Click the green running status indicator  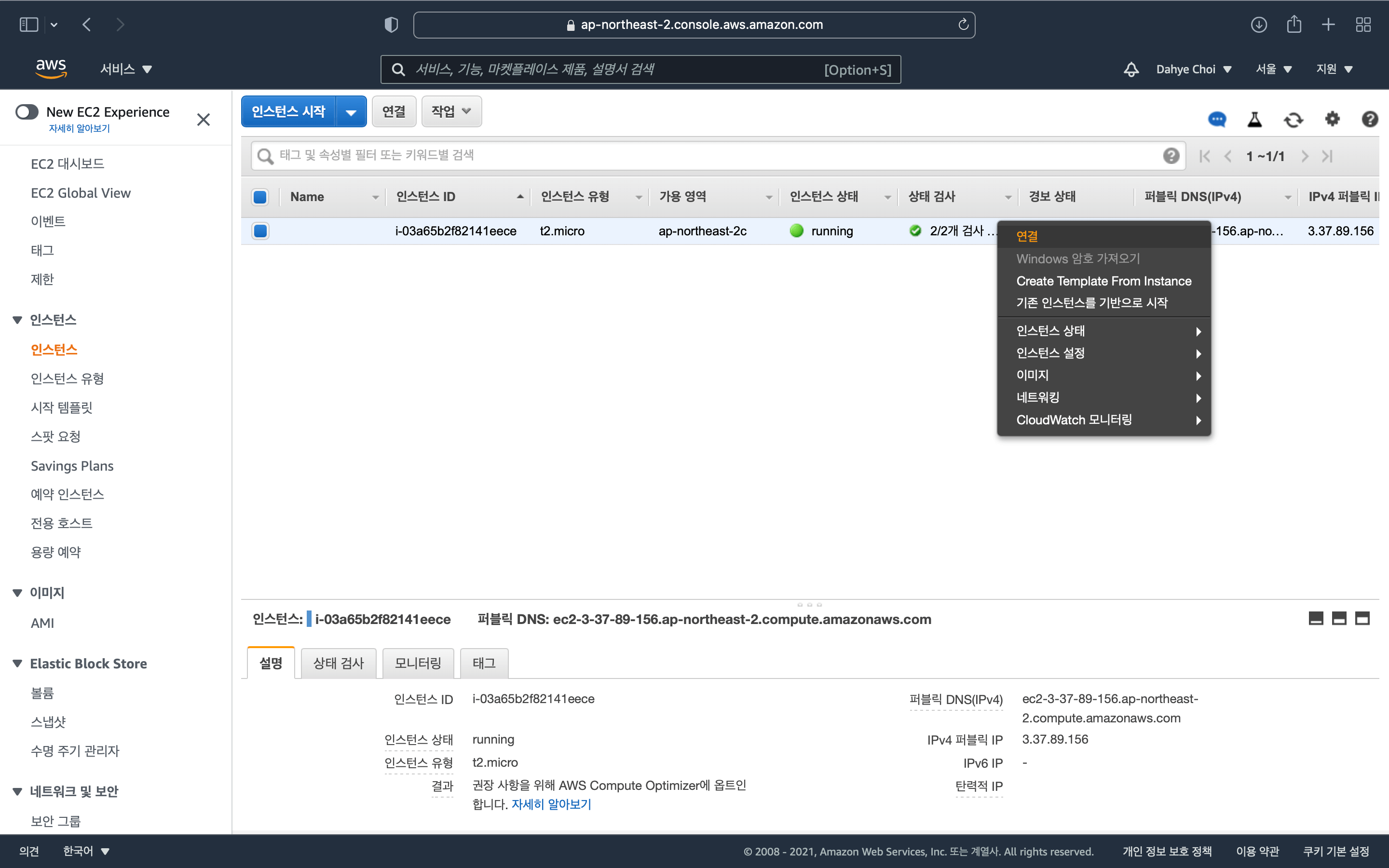(796, 231)
